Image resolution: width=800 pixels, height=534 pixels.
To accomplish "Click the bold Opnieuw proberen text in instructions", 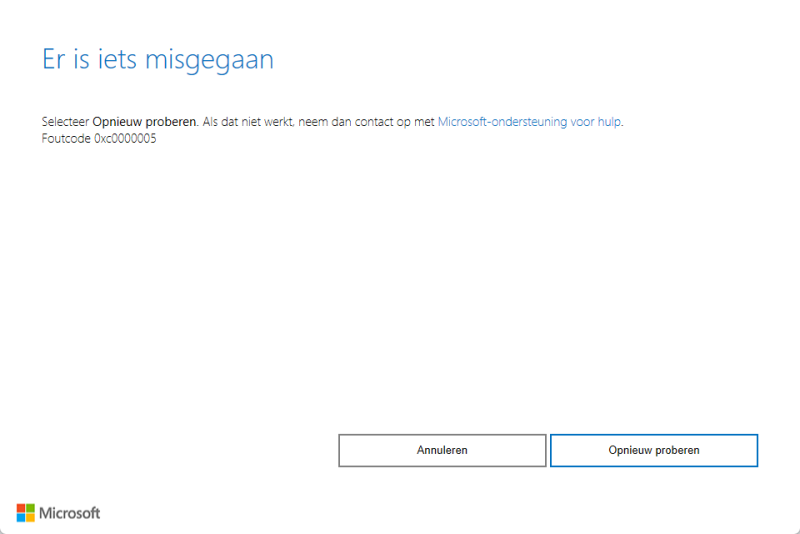I will tap(144, 121).
